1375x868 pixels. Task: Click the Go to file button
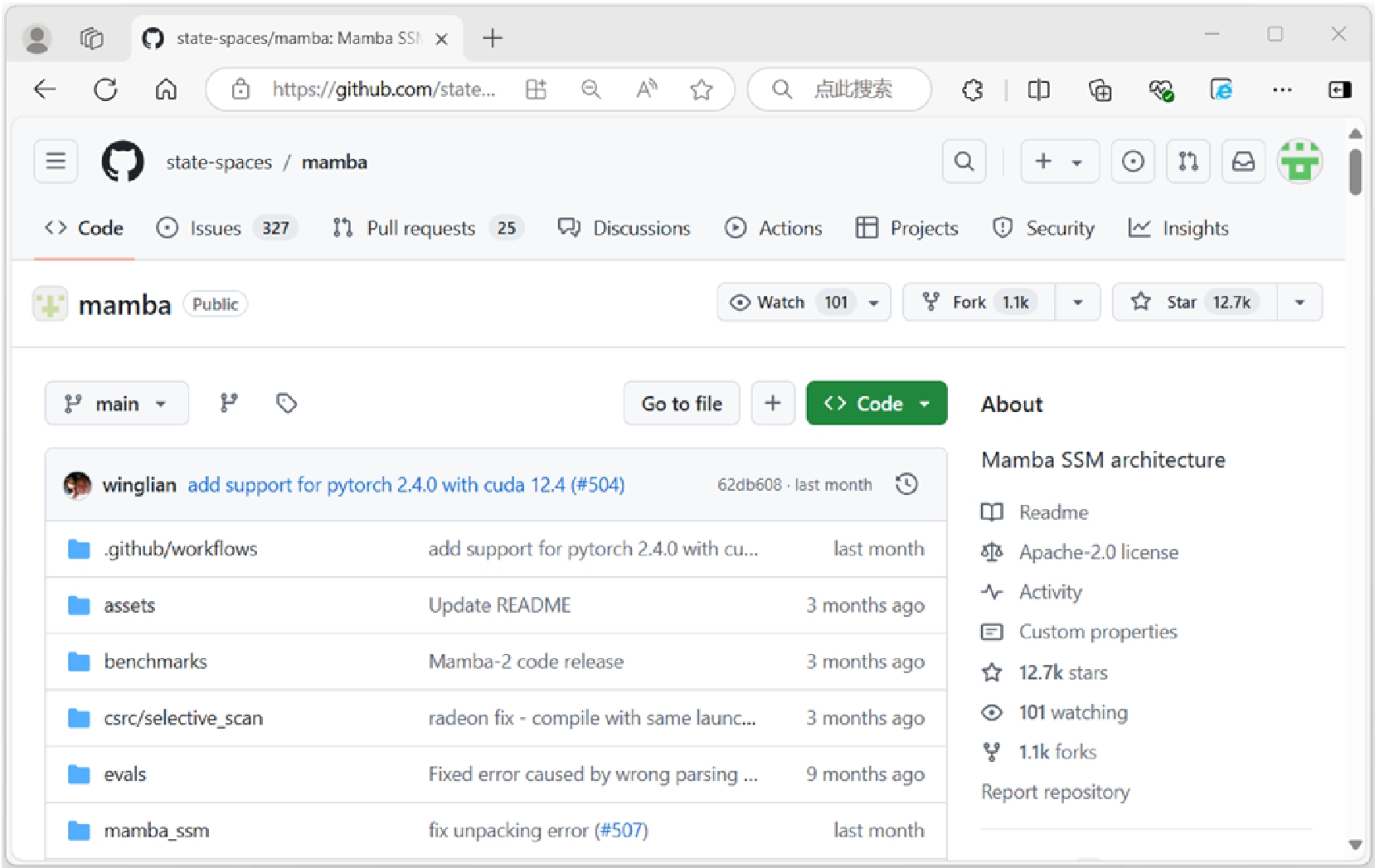pyautogui.click(x=682, y=403)
